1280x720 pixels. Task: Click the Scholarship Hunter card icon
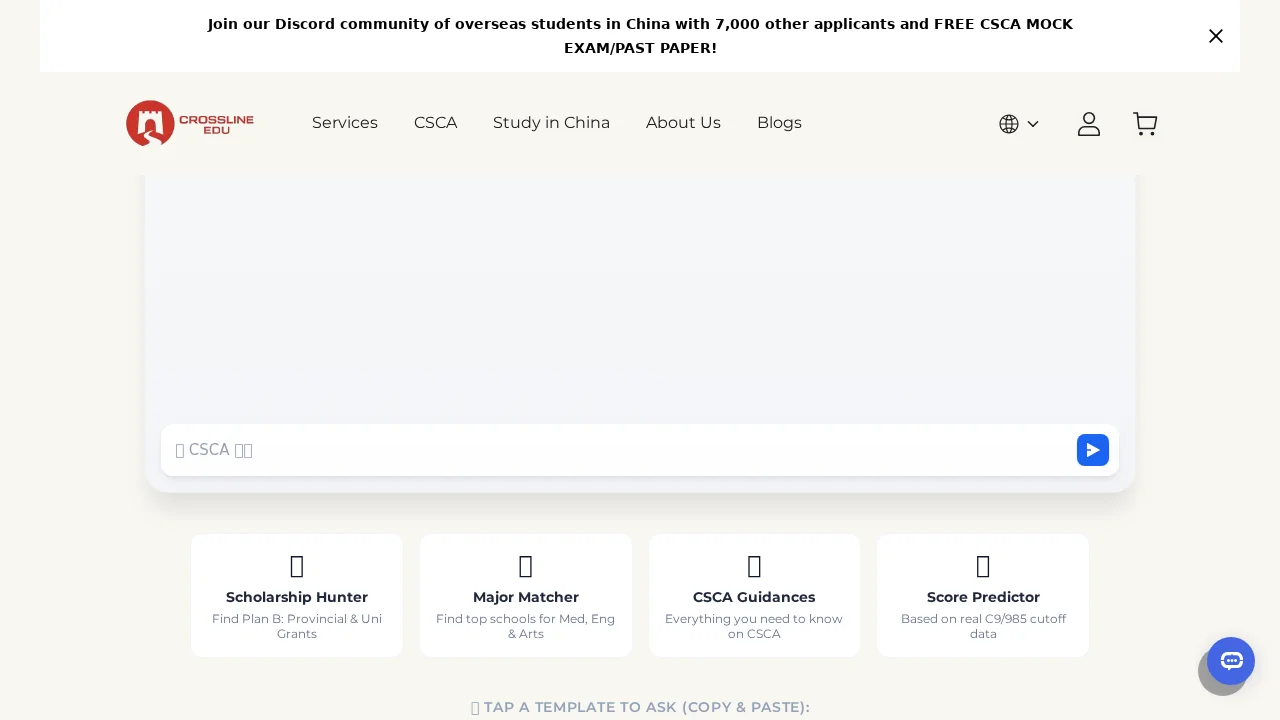click(296, 566)
